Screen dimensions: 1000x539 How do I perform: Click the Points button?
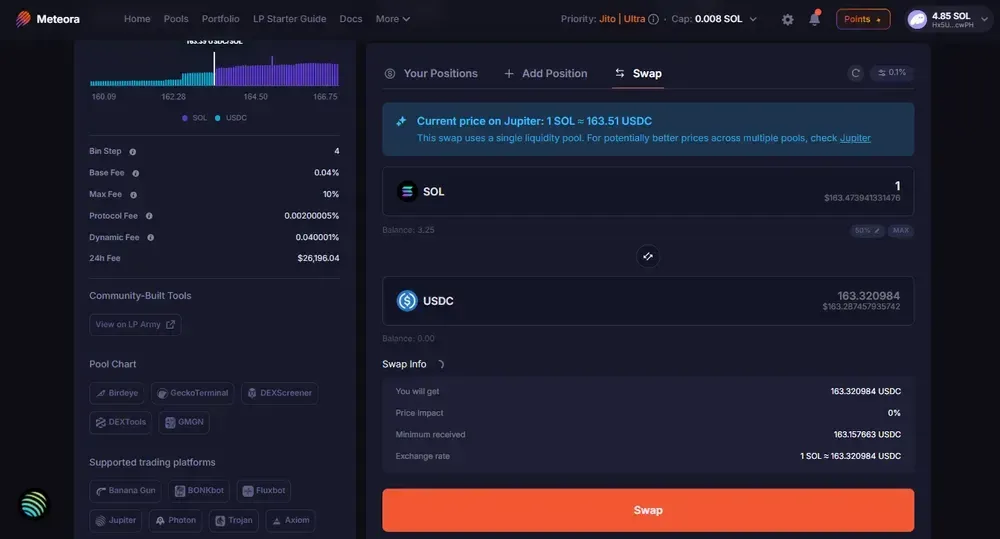[863, 19]
